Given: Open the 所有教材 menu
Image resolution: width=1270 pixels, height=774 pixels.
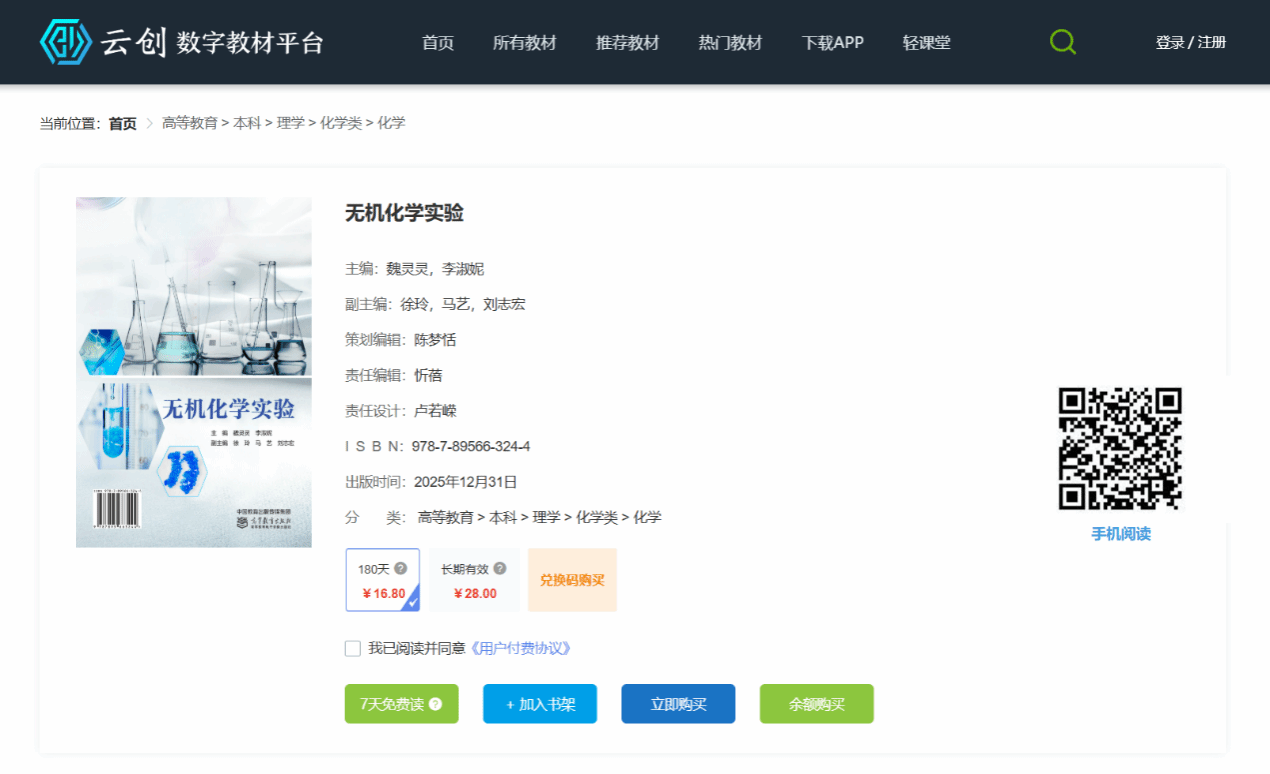Looking at the screenshot, I should (524, 43).
